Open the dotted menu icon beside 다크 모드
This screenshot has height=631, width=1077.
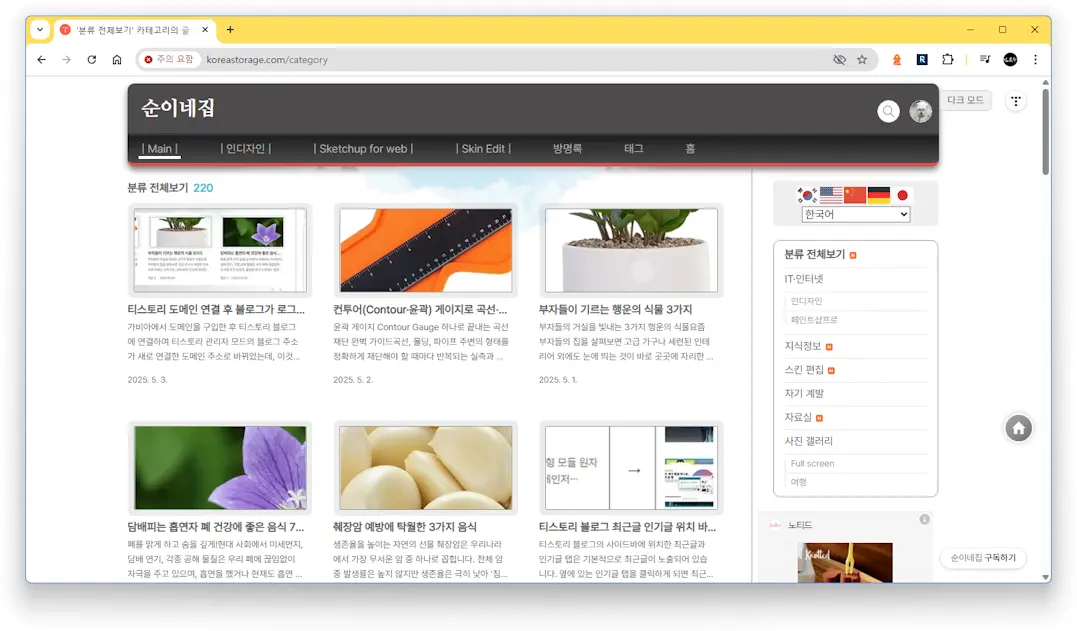tap(1016, 100)
